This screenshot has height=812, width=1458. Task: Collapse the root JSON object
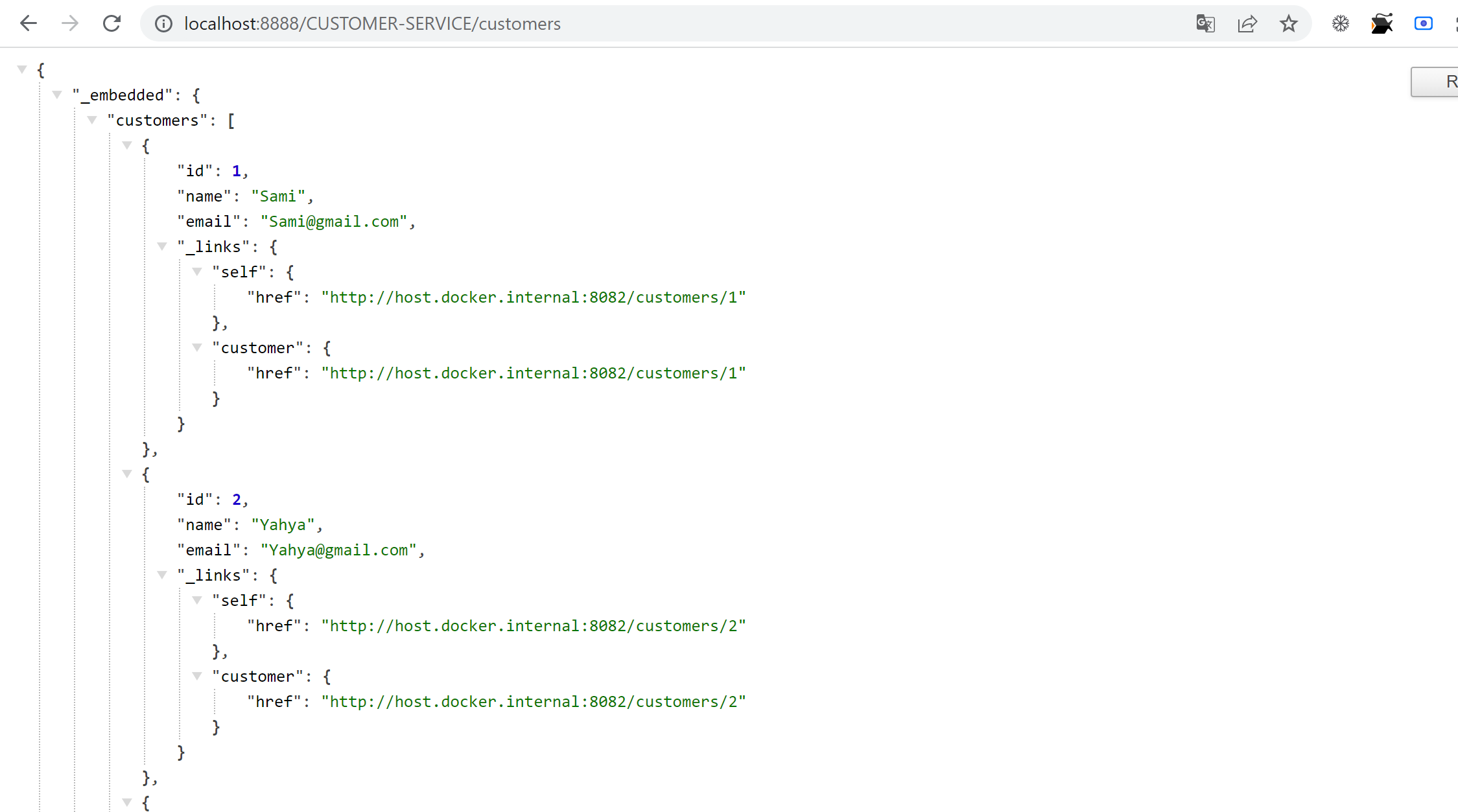click(x=22, y=68)
